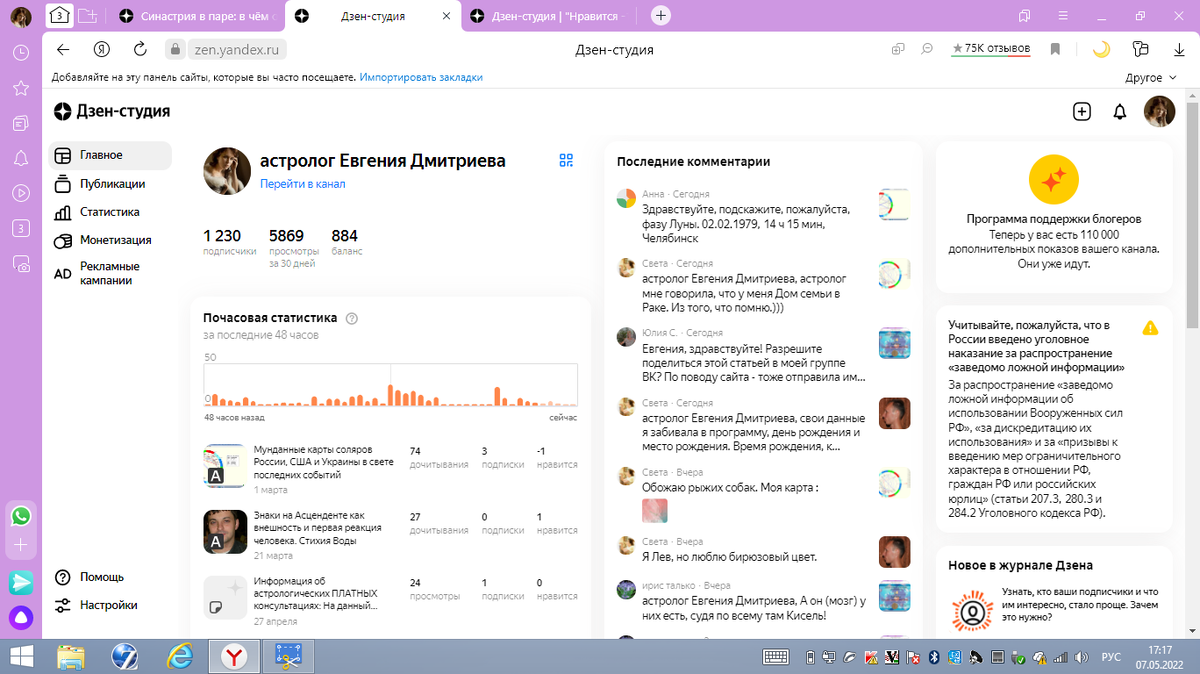Screen dimensions: 1200x674
Task: Click the plus icon next to the bell
Action: (x=1082, y=112)
